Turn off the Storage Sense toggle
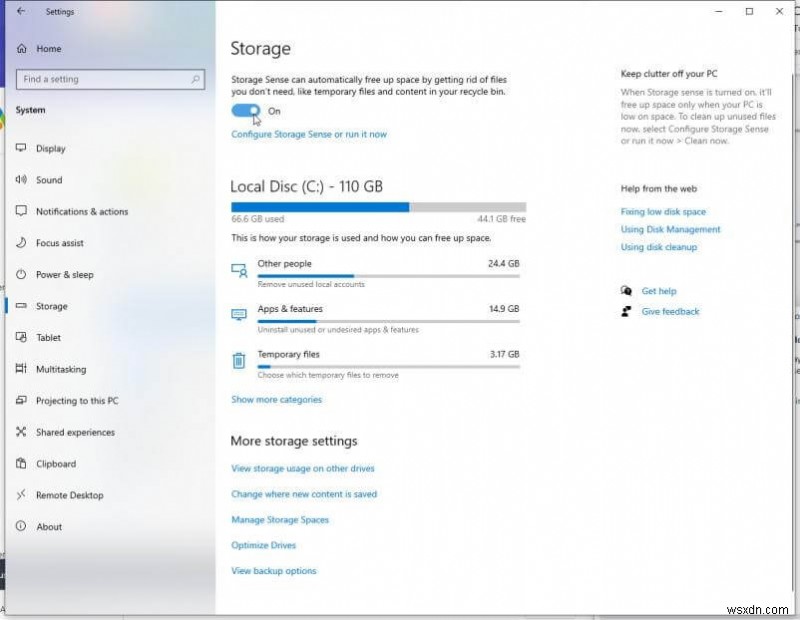Screen dimensions: 800x620 click(243, 111)
